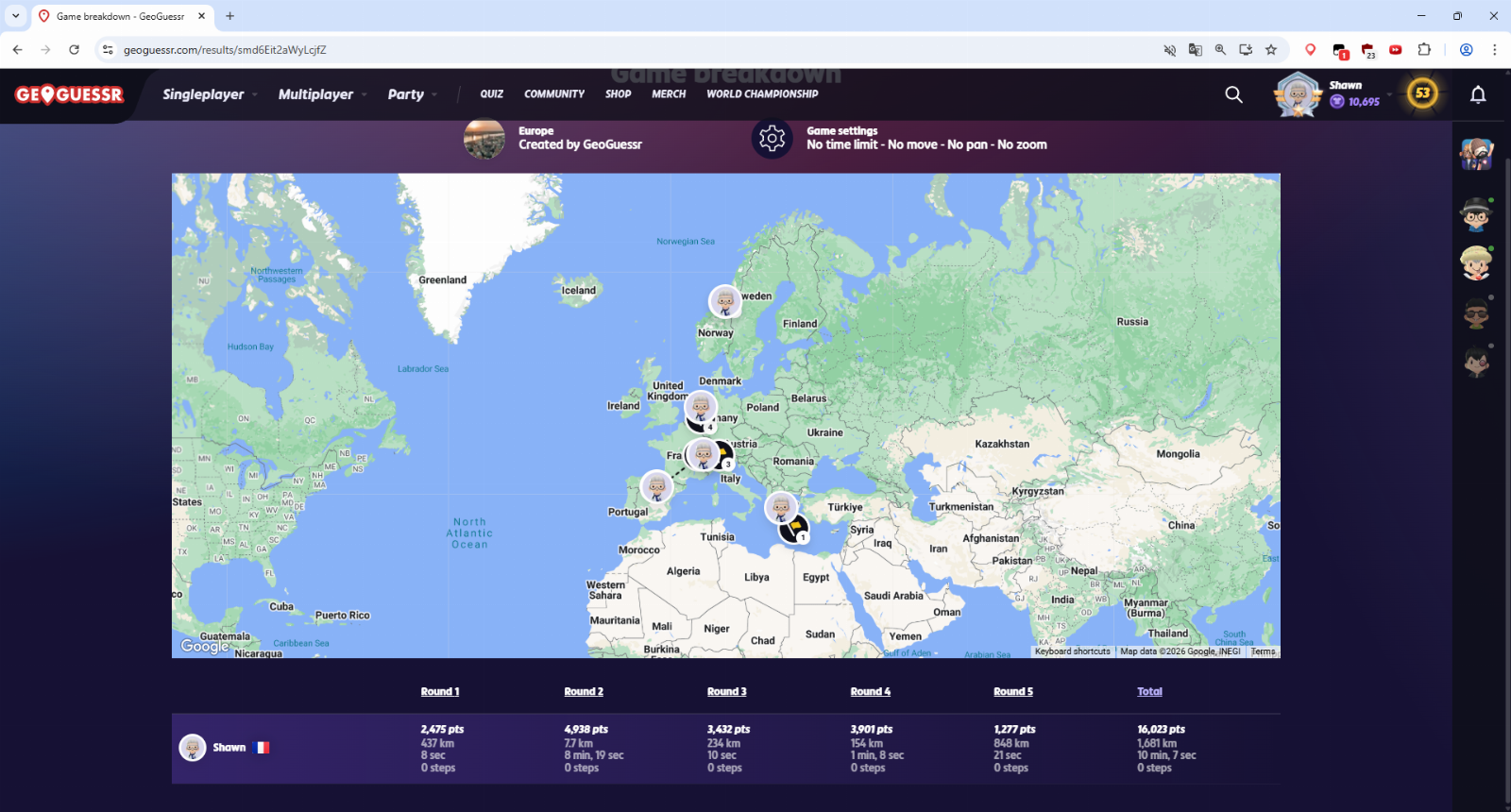Open the Round 3 link
Viewport: 1511px width, 812px height.
click(x=726, y=692)
